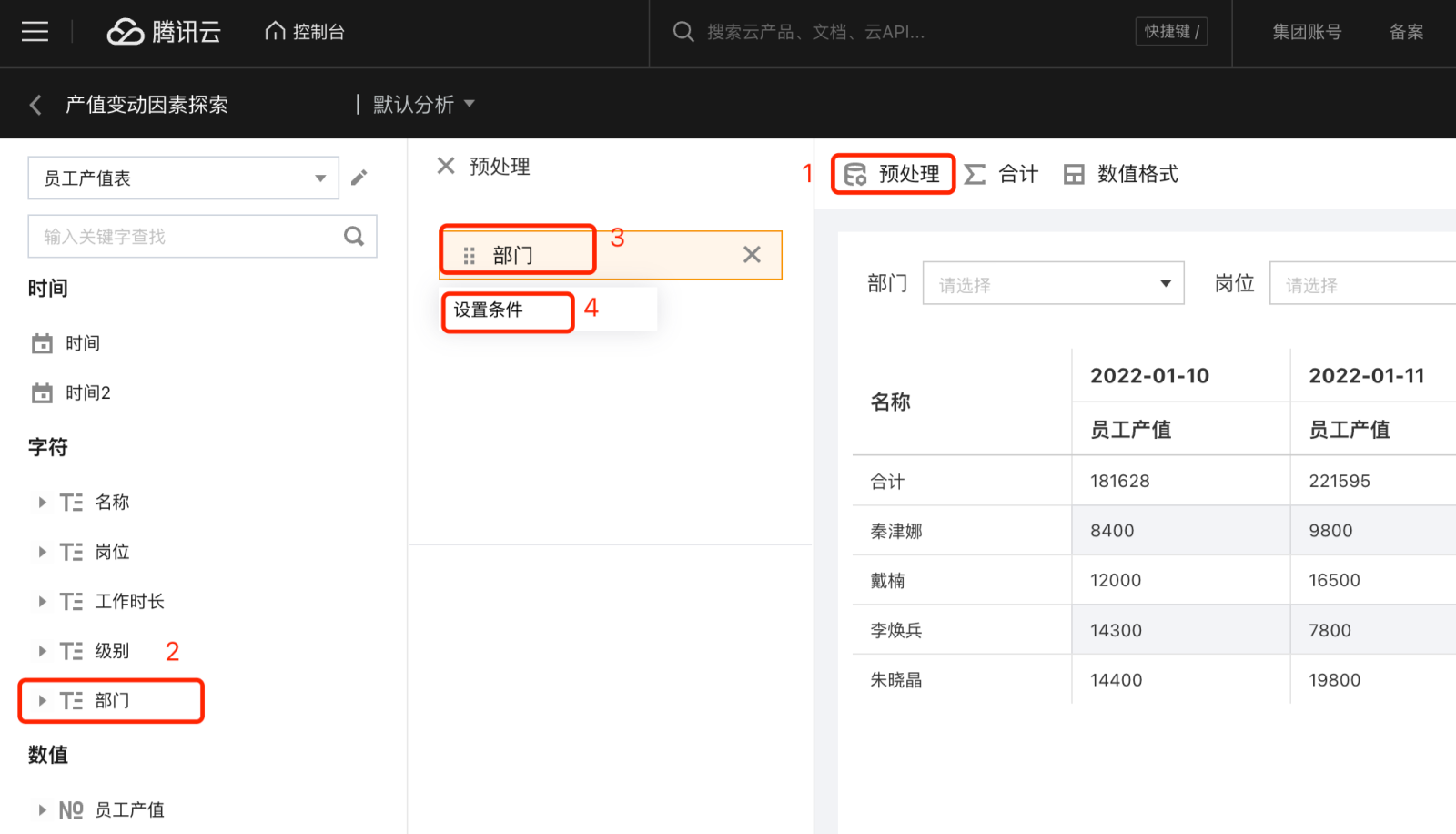Viewport: 1456px width, 834px height.
Task: Click the pencil edit icon beside 员工产值表
Action: tap(359, 178)
